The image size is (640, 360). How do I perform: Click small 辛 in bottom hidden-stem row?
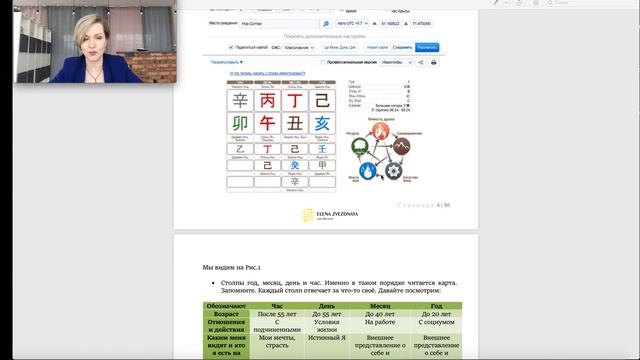pyautogui.click(x=295, y=182)
